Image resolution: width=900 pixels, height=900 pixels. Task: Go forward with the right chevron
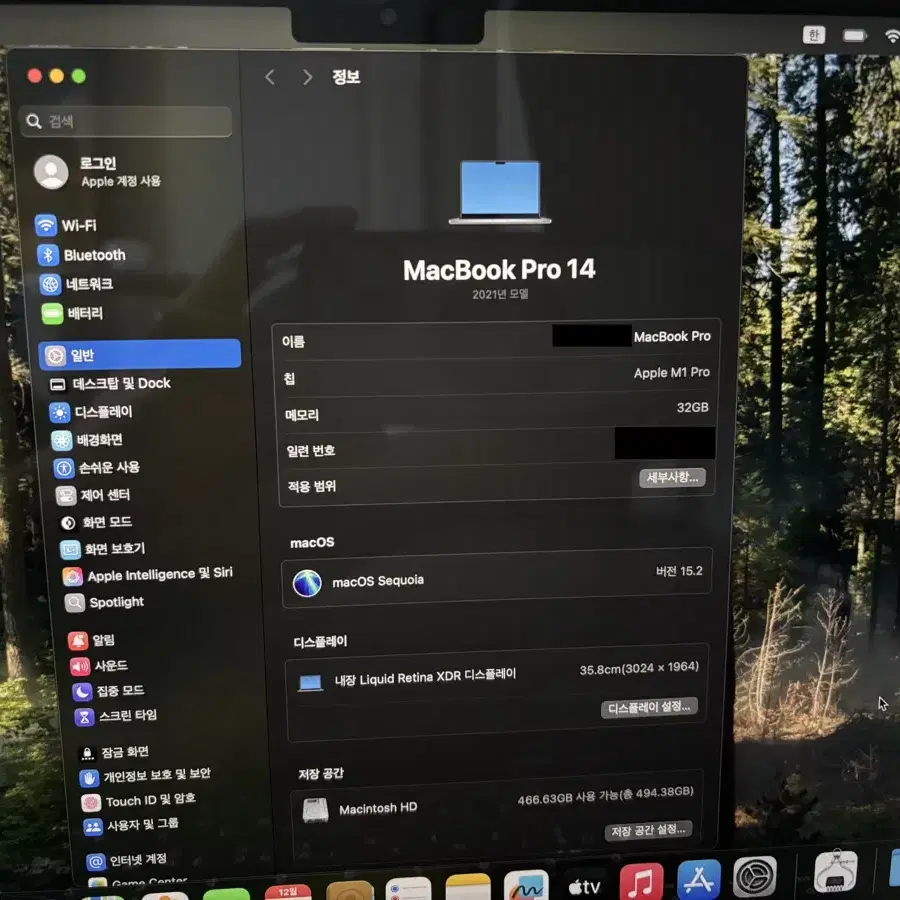(308, 77)
